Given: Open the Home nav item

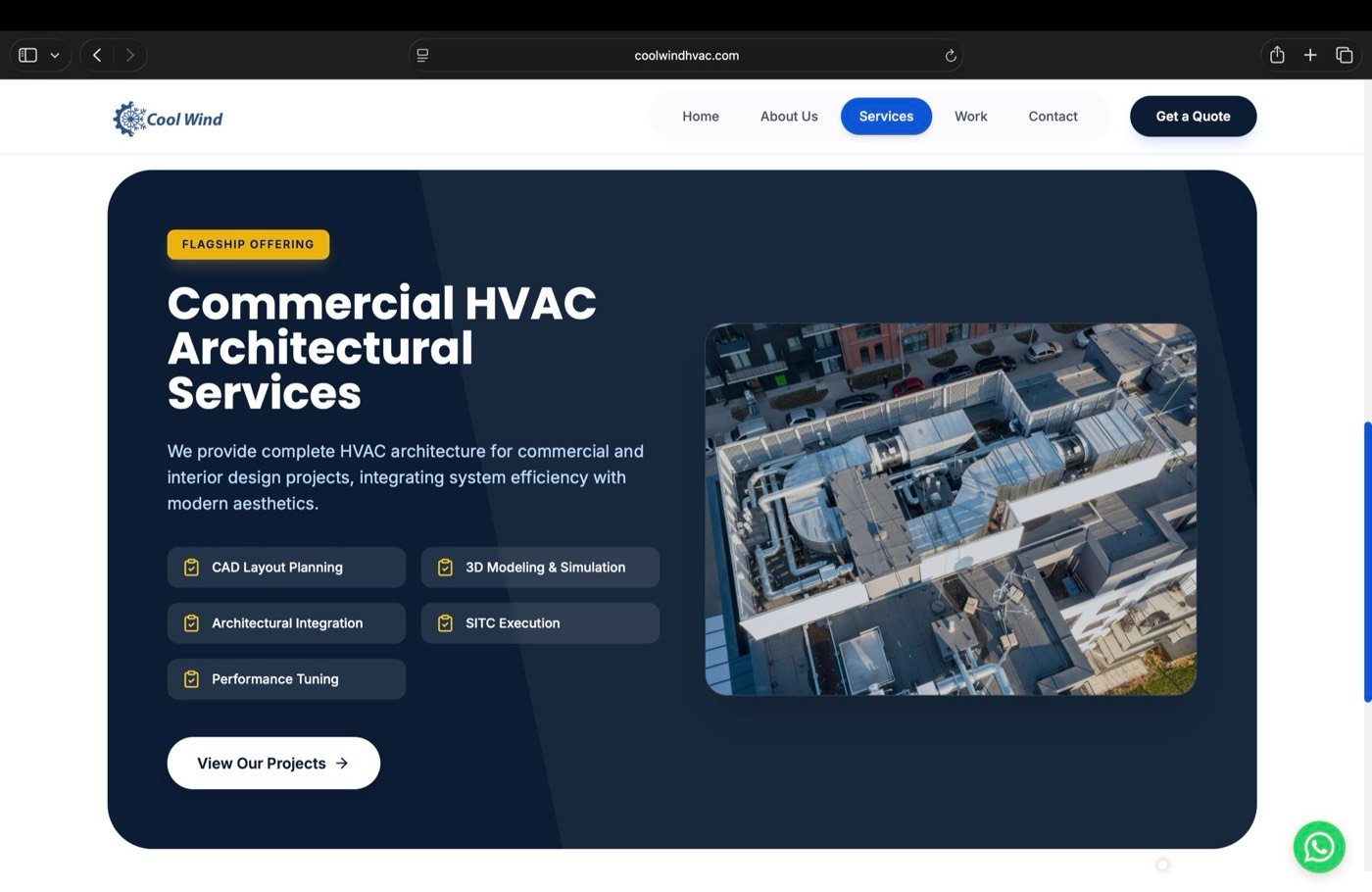Looking at the screenshot, I should tap(701, 117).
